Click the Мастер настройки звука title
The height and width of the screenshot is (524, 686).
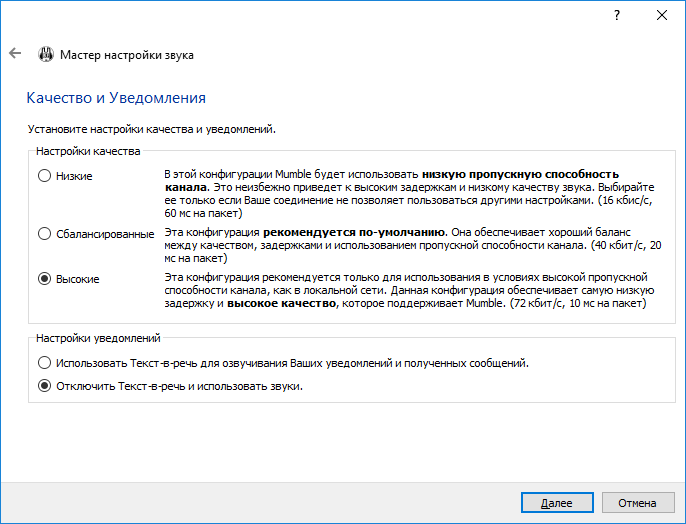point(127,55)
